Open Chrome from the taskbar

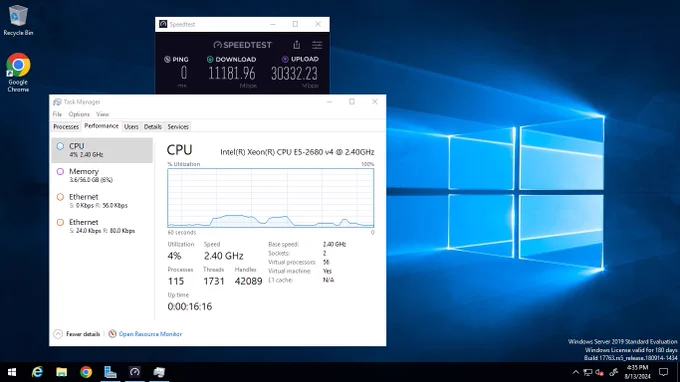(x=86, y=372)
